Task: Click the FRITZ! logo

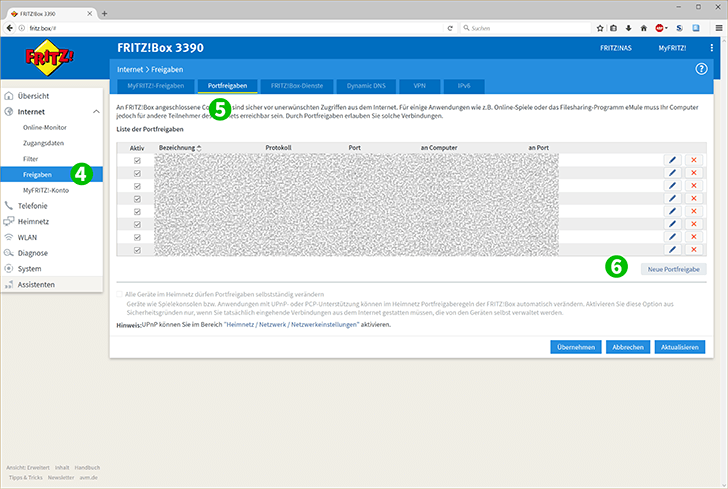Action: [x=49, y=58]
